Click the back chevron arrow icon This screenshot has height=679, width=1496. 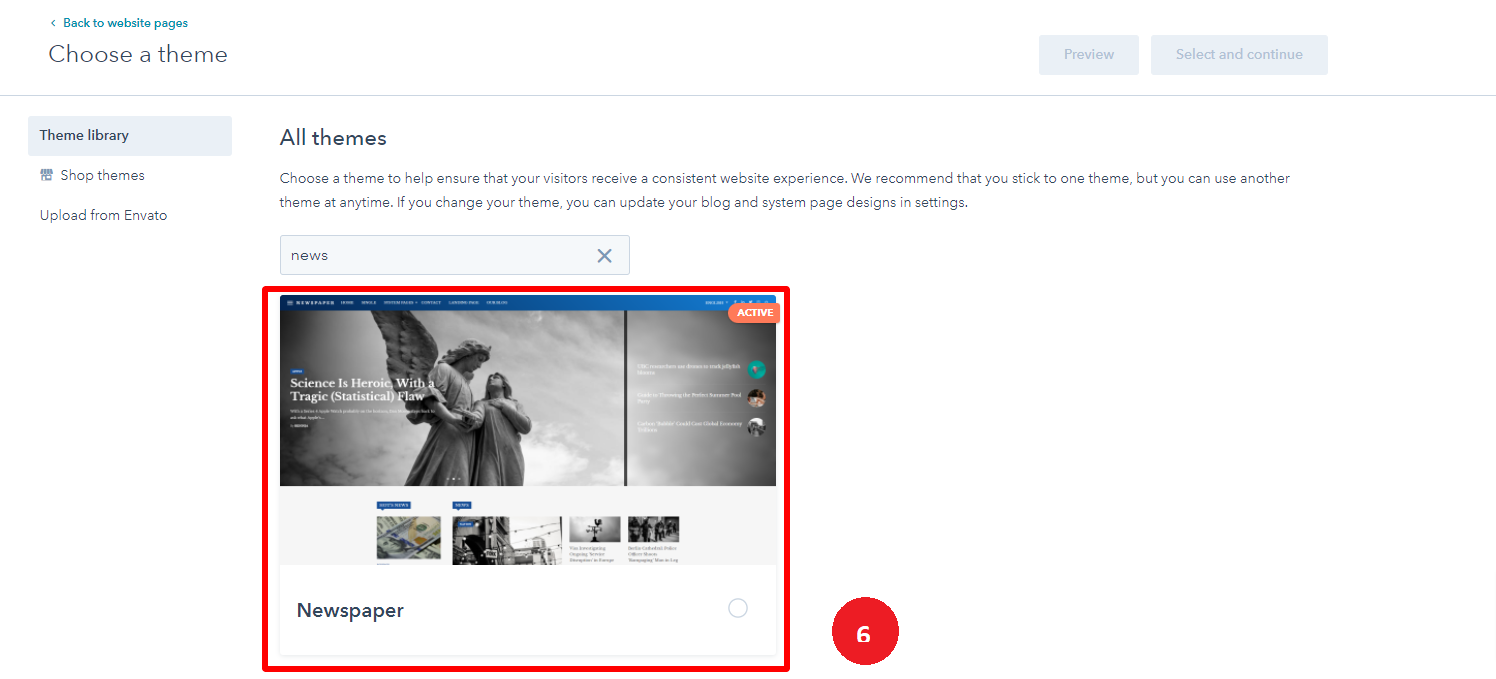pos(53,23)
